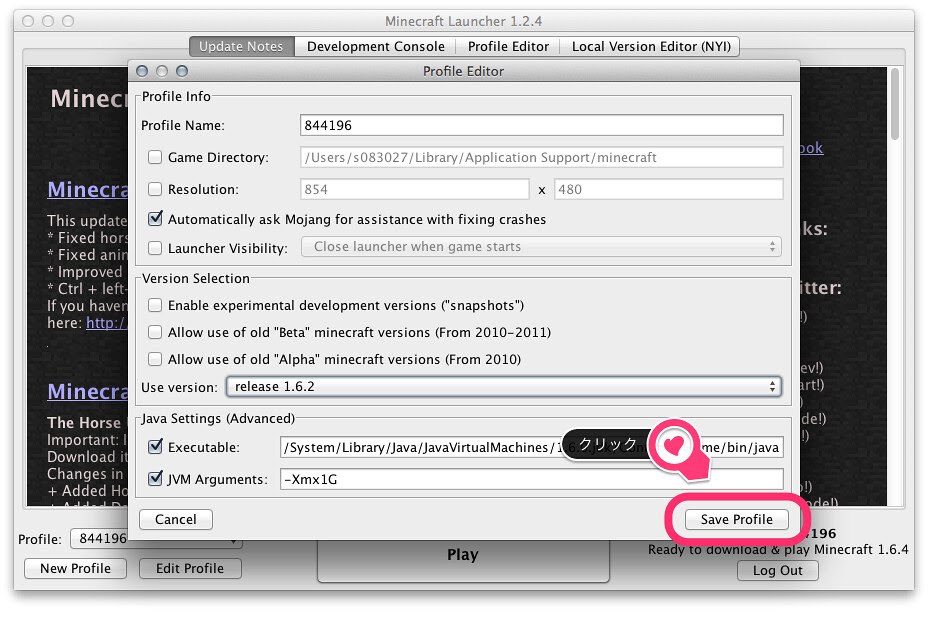
Task: Click the Log Out button
Action: tap(778, 571)
